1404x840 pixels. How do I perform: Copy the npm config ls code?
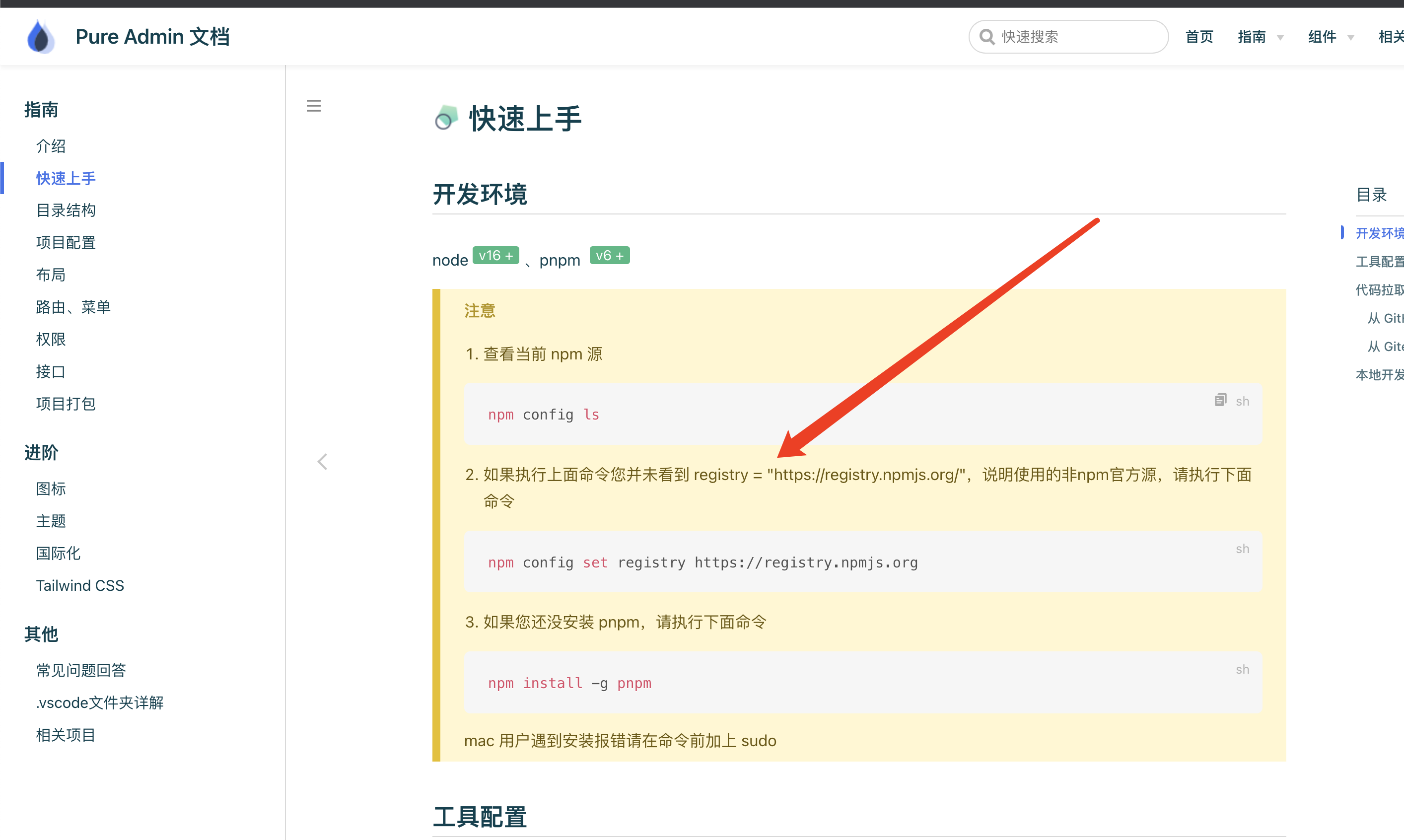tap(1220, 400)
